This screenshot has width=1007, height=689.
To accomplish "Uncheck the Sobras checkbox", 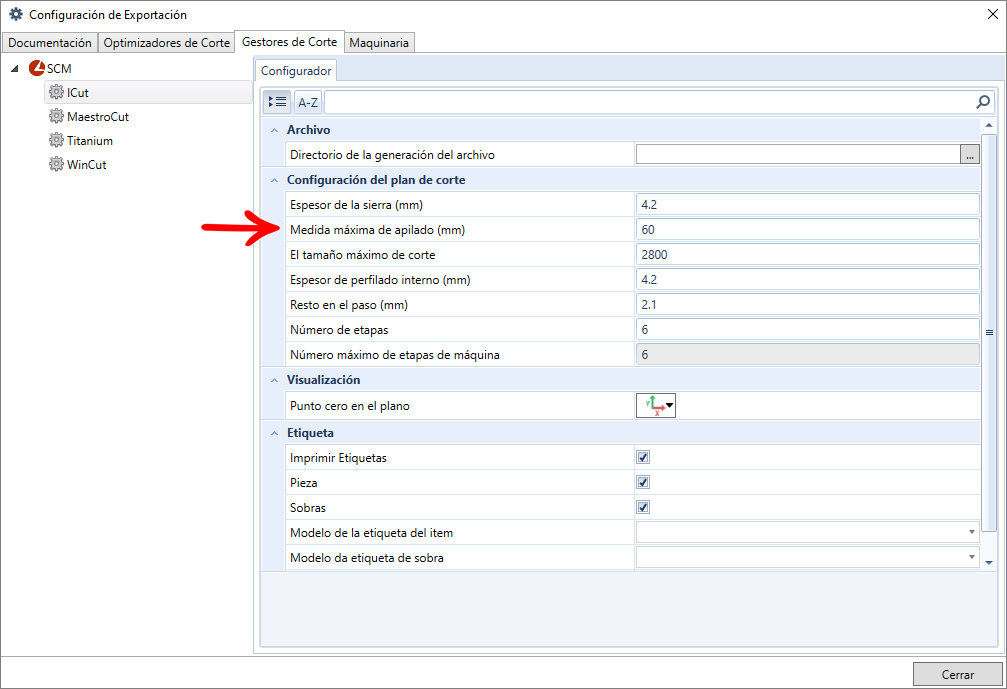I will point(643,507).
